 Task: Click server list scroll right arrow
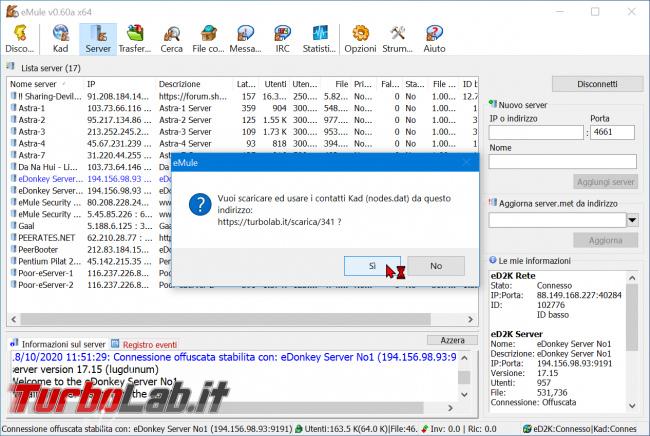click(x=470, y=319)
